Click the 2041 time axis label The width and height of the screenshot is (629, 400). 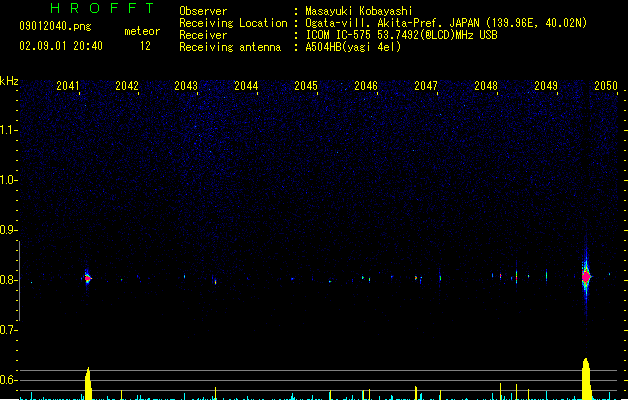point(68,86)
